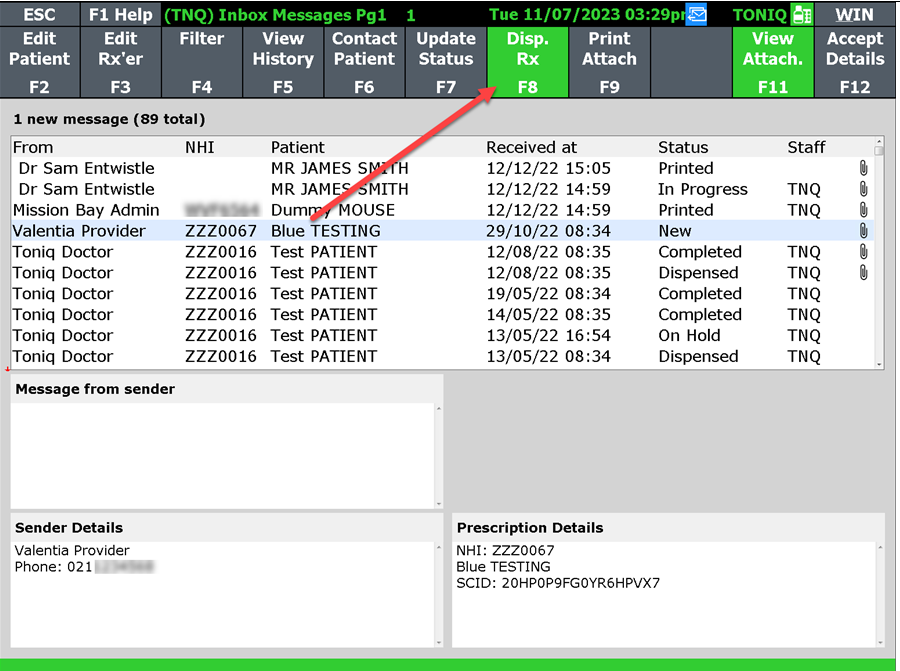Click the WIN button in top bar
Image resolution: width=900 pixels, height=671 pixels.
tap(854, 14)
